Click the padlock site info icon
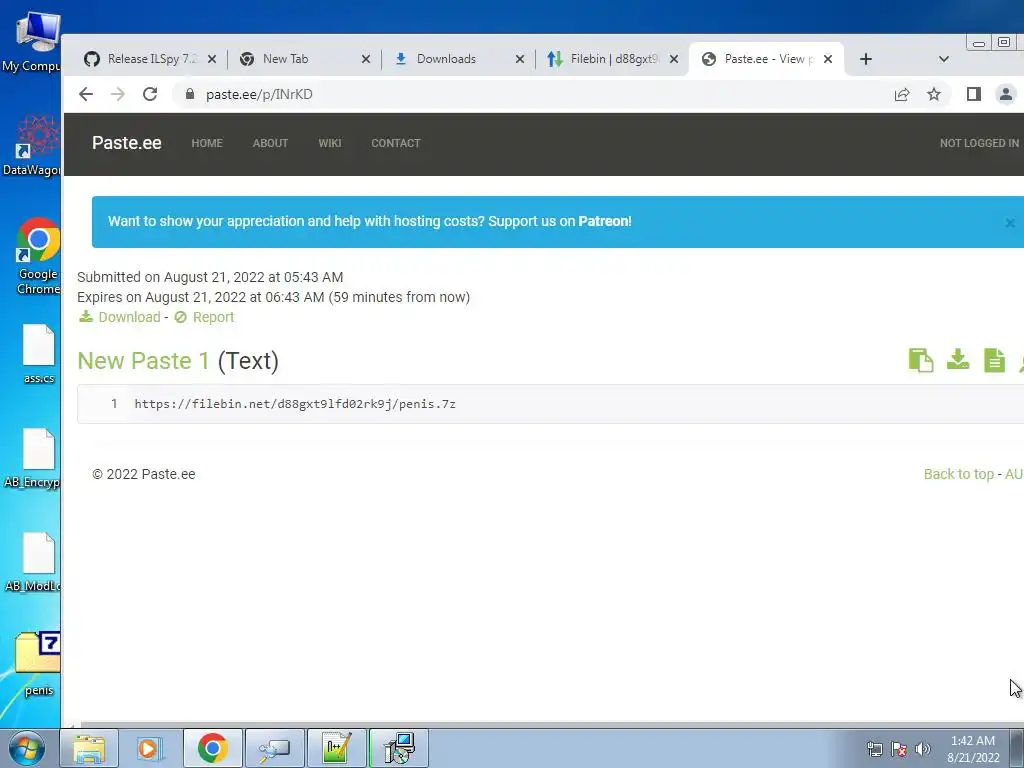The height and width of the screenshot is (768, 1024). point(189,94)
